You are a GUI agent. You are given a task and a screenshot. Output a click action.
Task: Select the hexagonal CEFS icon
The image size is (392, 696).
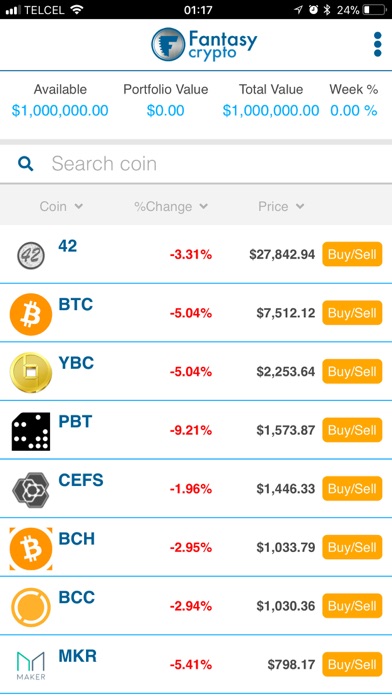click(x=31, y=490)
